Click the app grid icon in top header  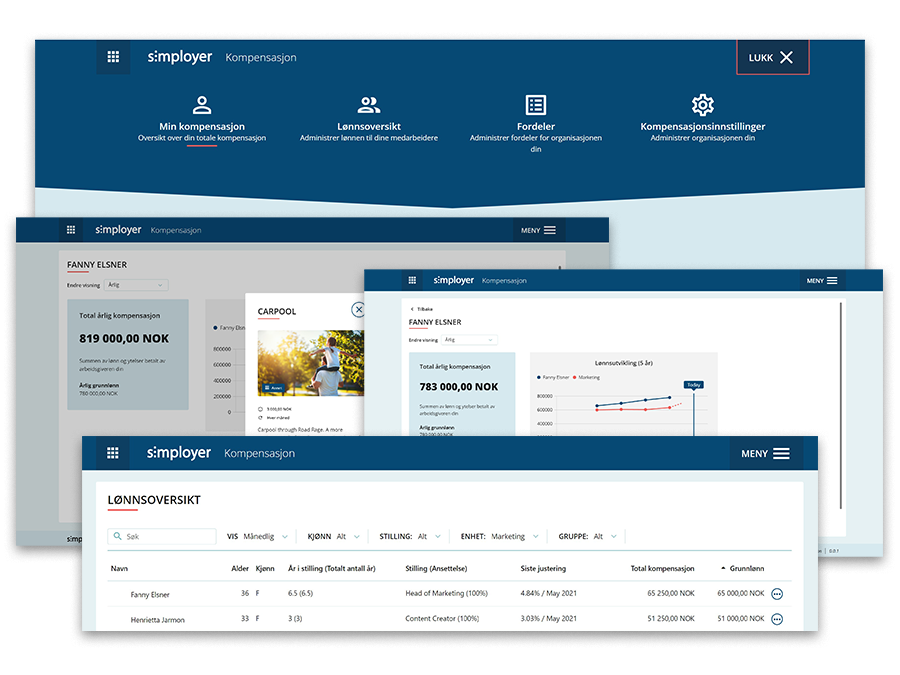[x=113, y=57]
